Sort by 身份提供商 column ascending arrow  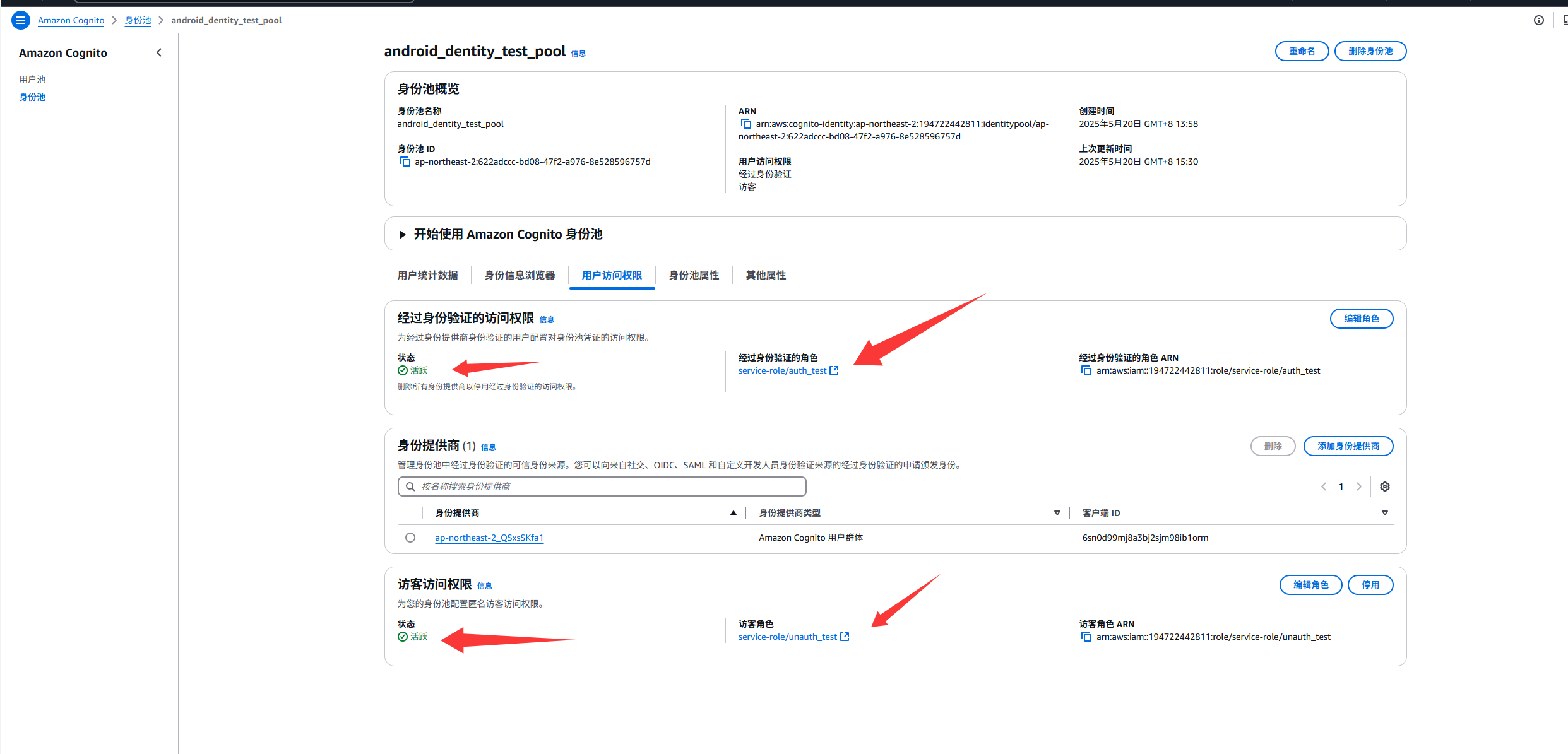point(734,513)
